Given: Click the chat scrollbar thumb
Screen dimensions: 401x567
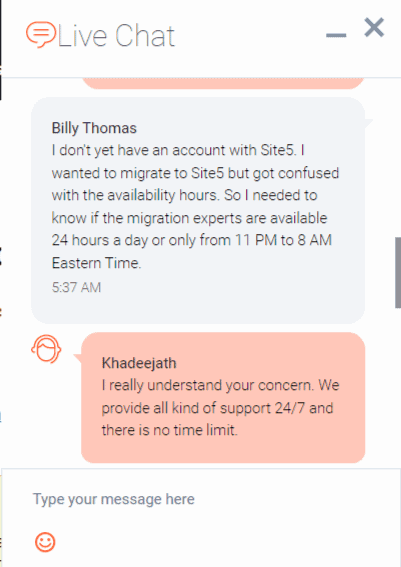Looking at the screenshot, I should click(x=398, y=273).
